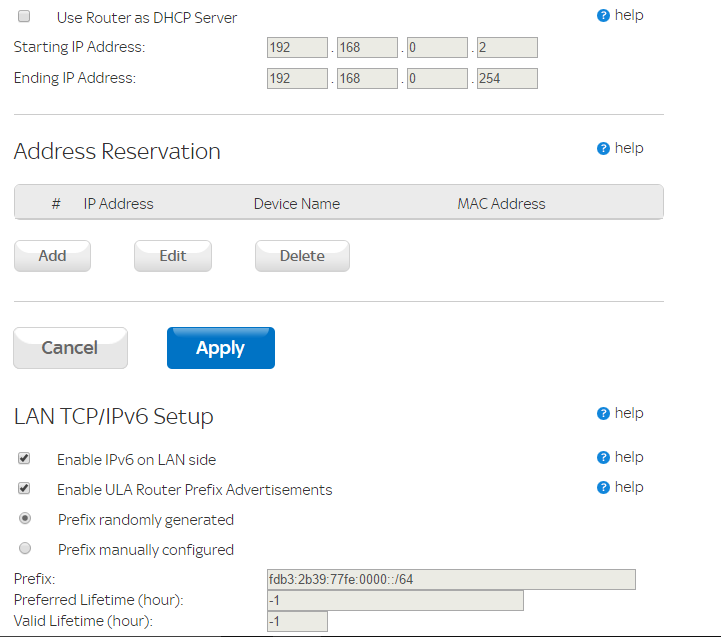Click Ending IP second octet field 168
Image resolution: width=721 pixels, height=637 pixels.
tap(367, 78)
